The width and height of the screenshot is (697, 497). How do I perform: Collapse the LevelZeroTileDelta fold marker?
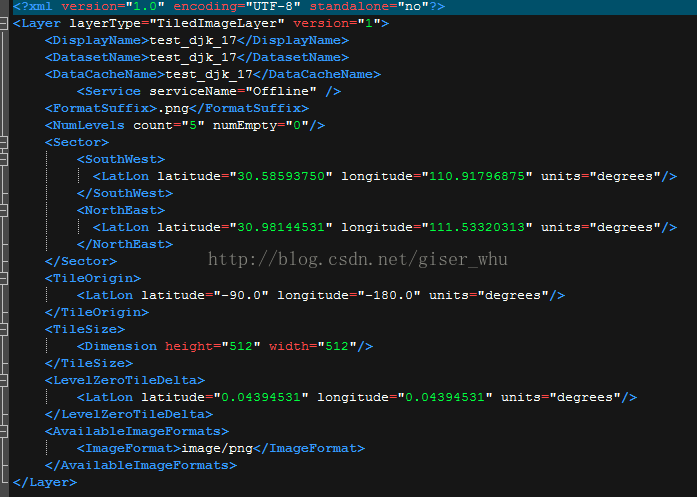[3, 381]
